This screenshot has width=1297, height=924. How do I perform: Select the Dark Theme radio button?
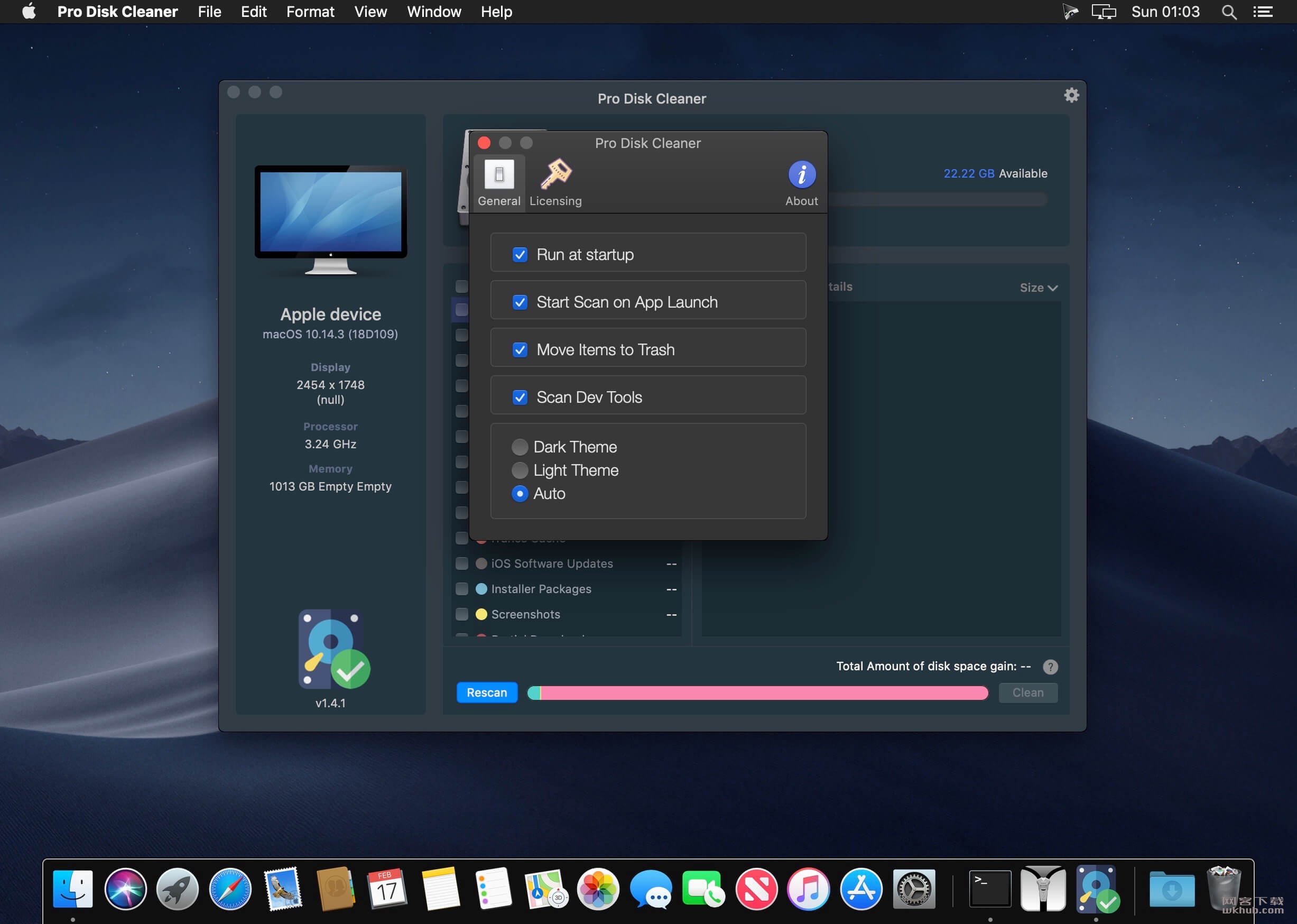tap(520, 447)
